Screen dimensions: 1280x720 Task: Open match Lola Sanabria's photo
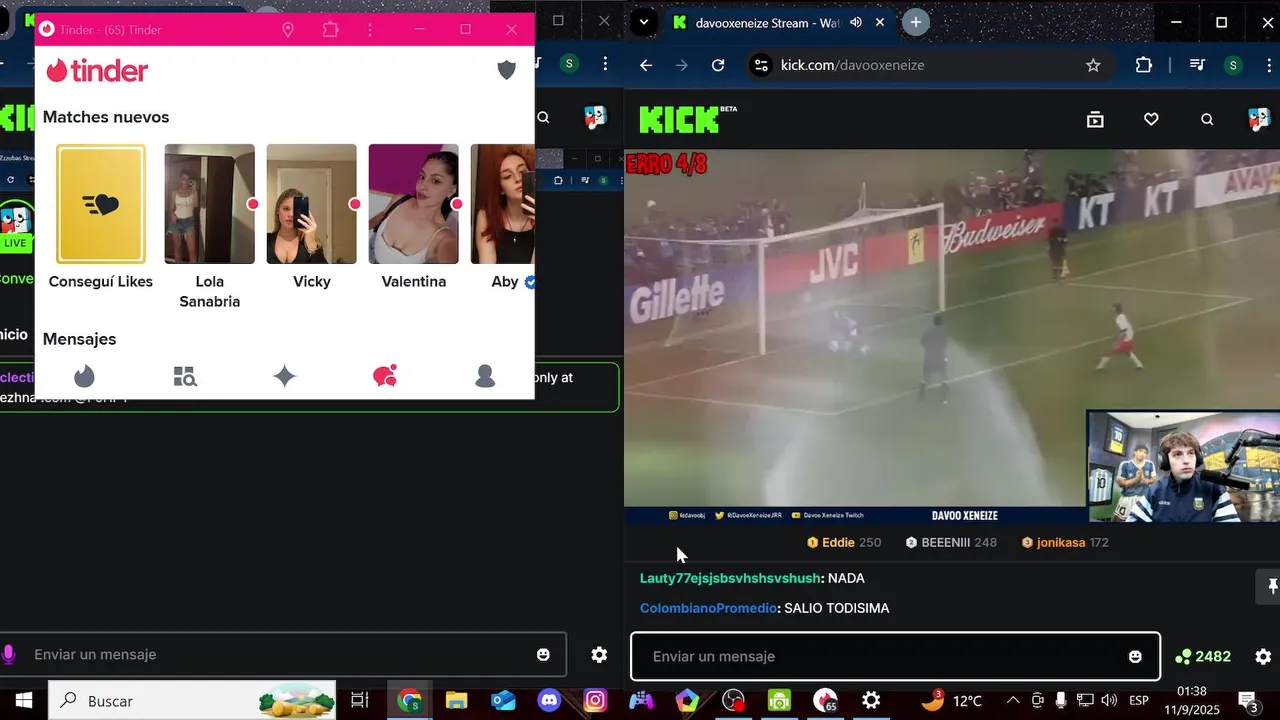coord(209,204)
